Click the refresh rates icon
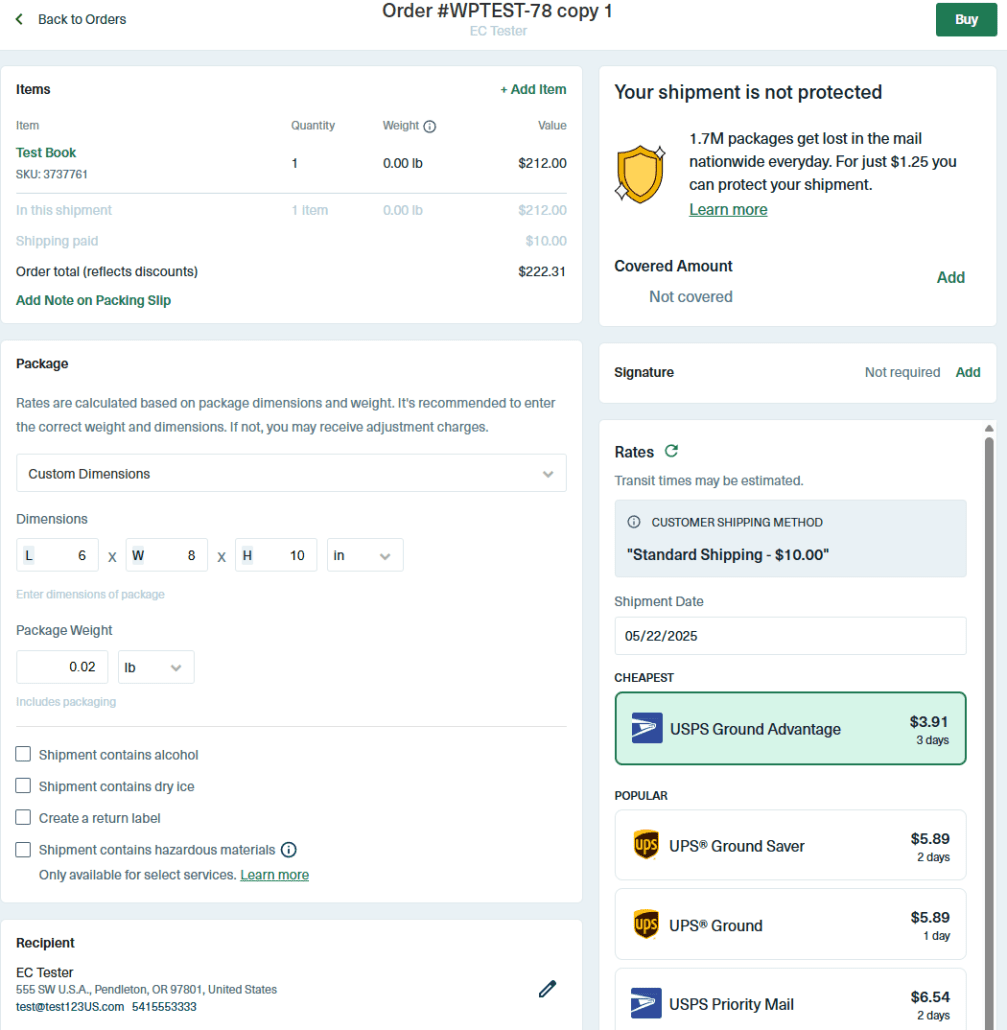 pyautogui.click(x=672, y=452)
